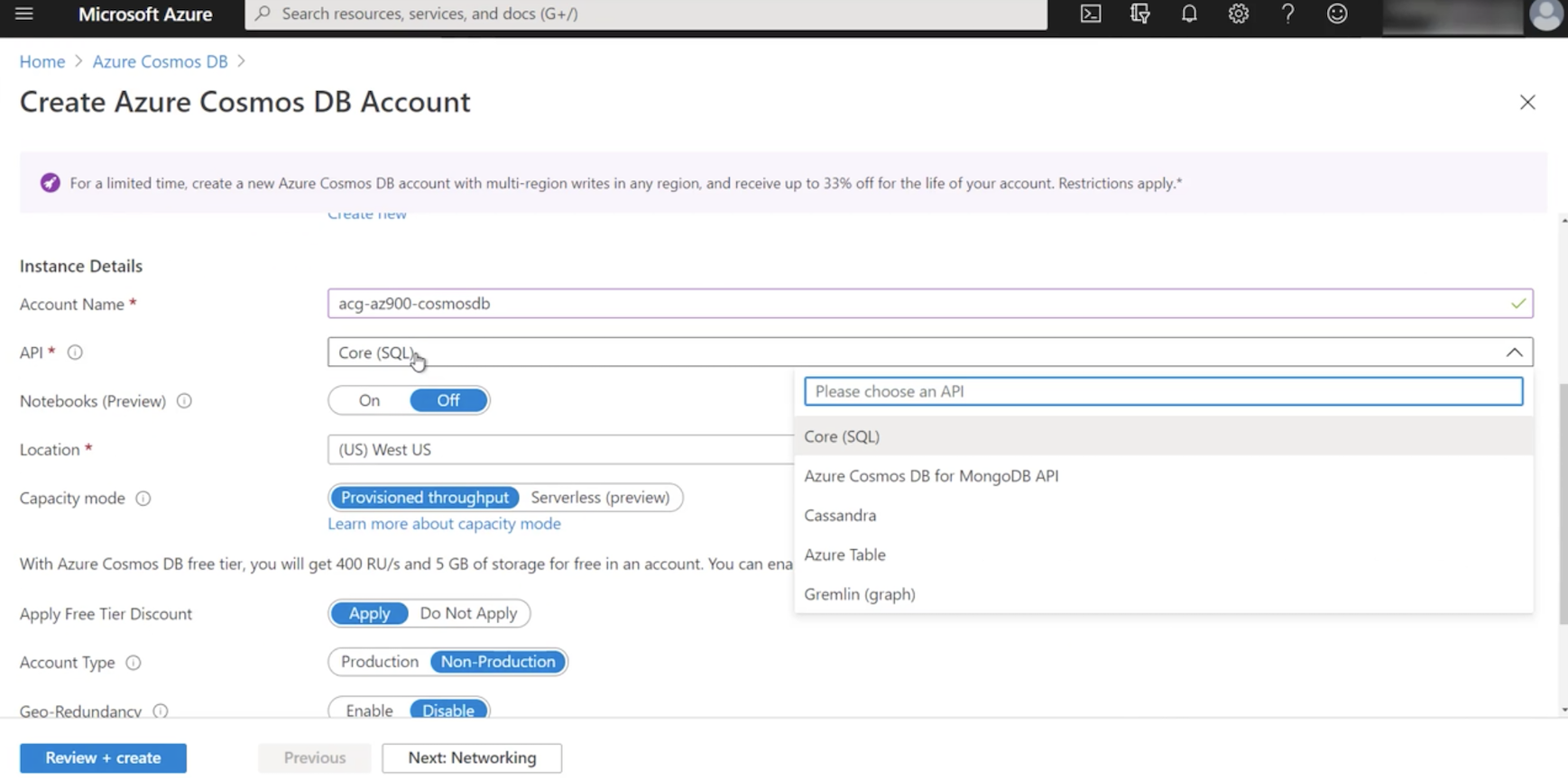Viewport: 1568px width, 779px height.
Task: Click the Review + create button
Action: [103, 758]
